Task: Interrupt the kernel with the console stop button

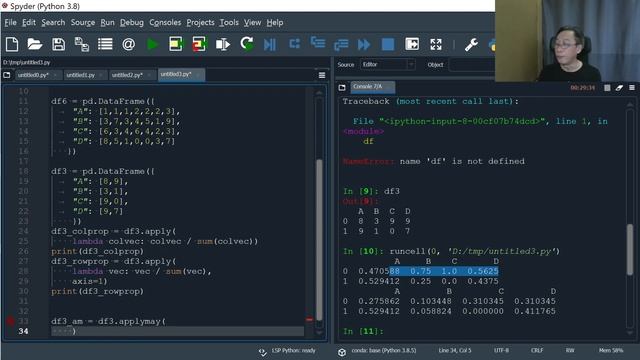Action: (607, 88)
